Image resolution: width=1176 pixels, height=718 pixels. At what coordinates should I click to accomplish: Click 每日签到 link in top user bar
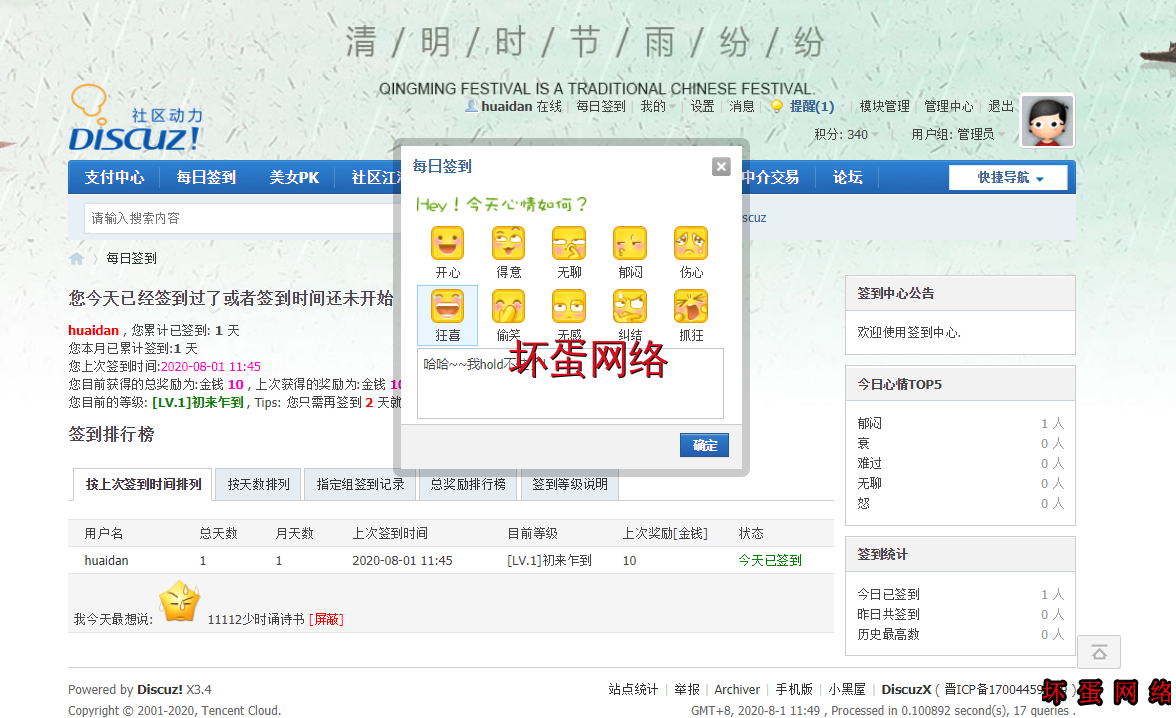pyautogui.click(x=601, y=107)
